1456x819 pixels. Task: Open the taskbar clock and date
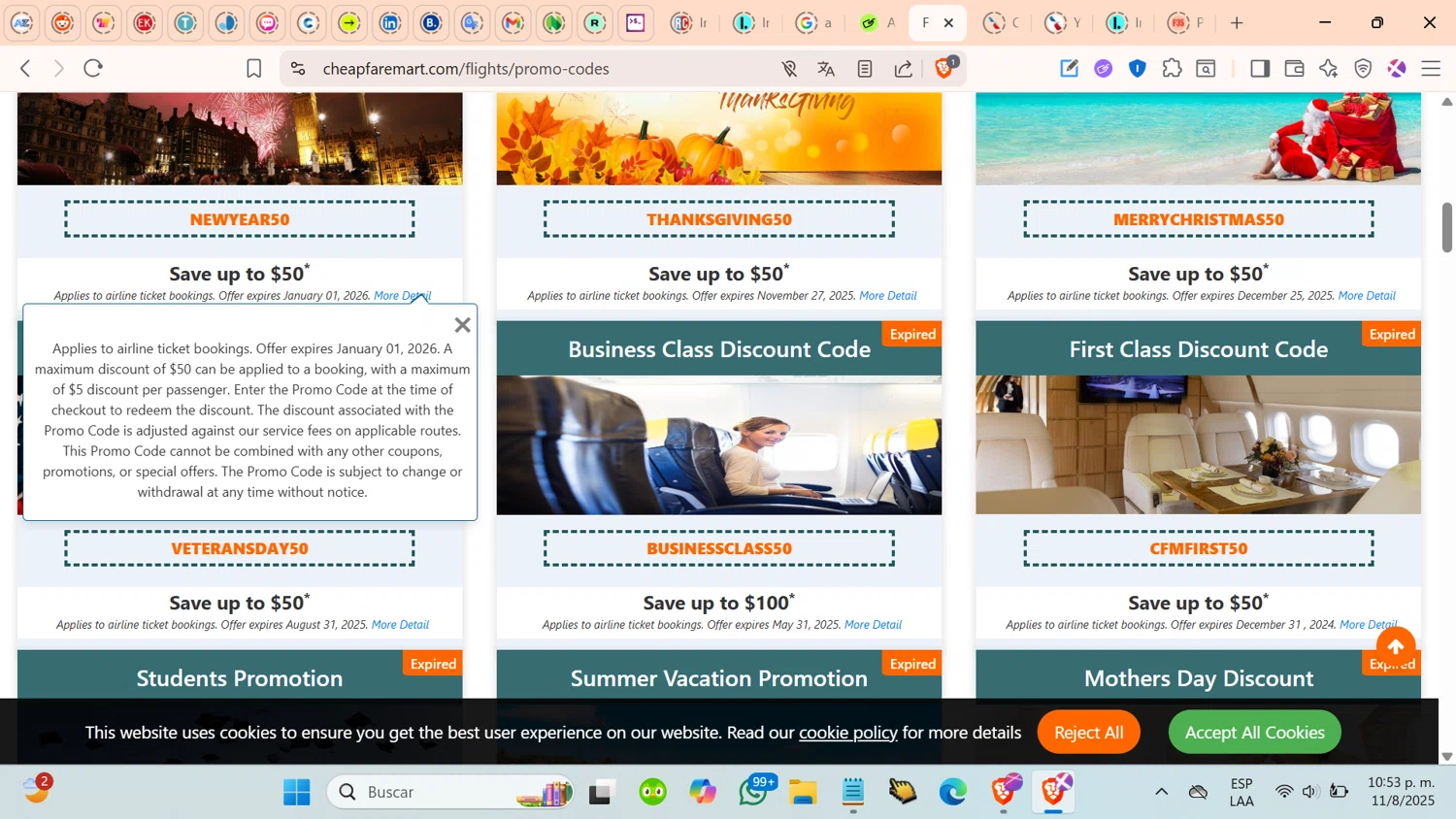pyautogui.click(x=1401, y=792)
